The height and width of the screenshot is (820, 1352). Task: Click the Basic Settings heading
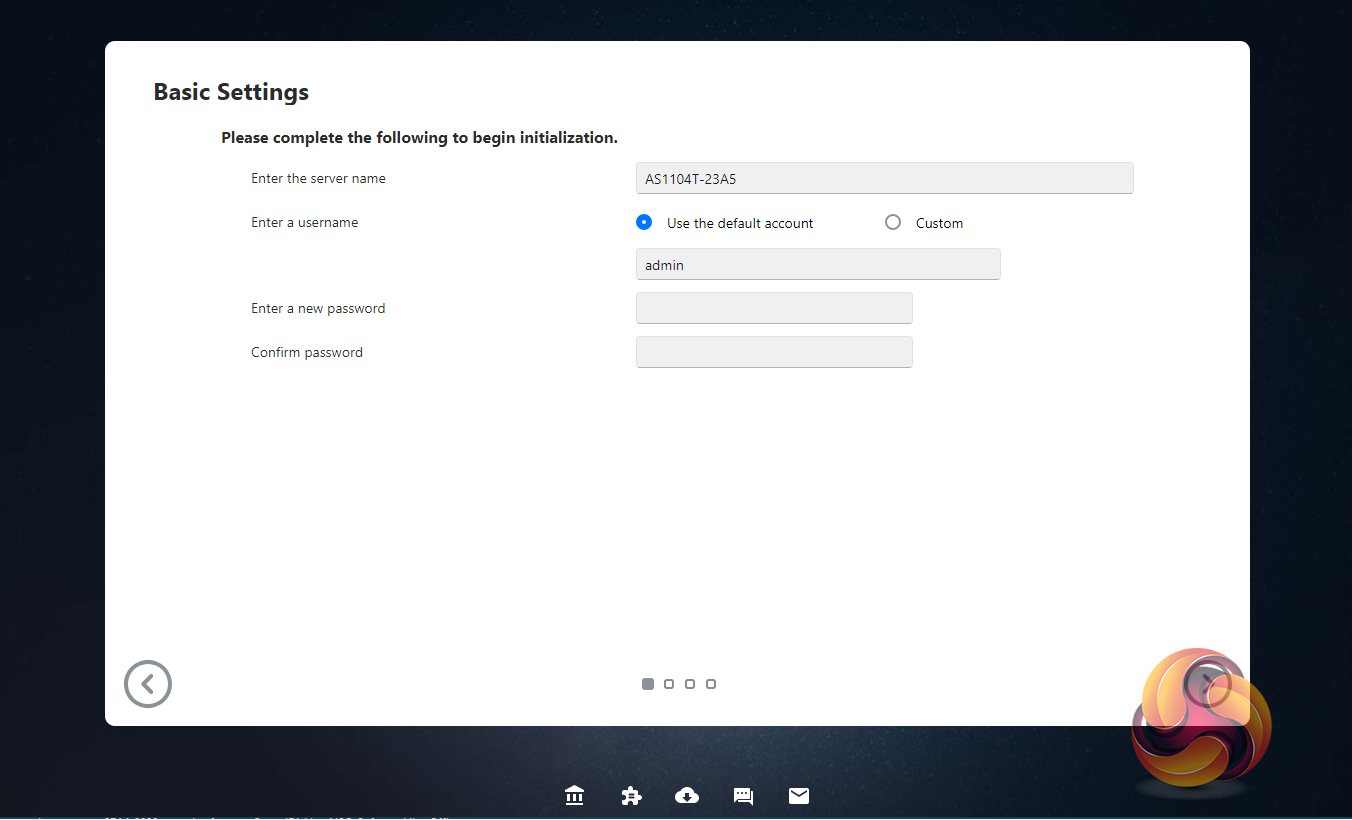[x=231, y=92]
